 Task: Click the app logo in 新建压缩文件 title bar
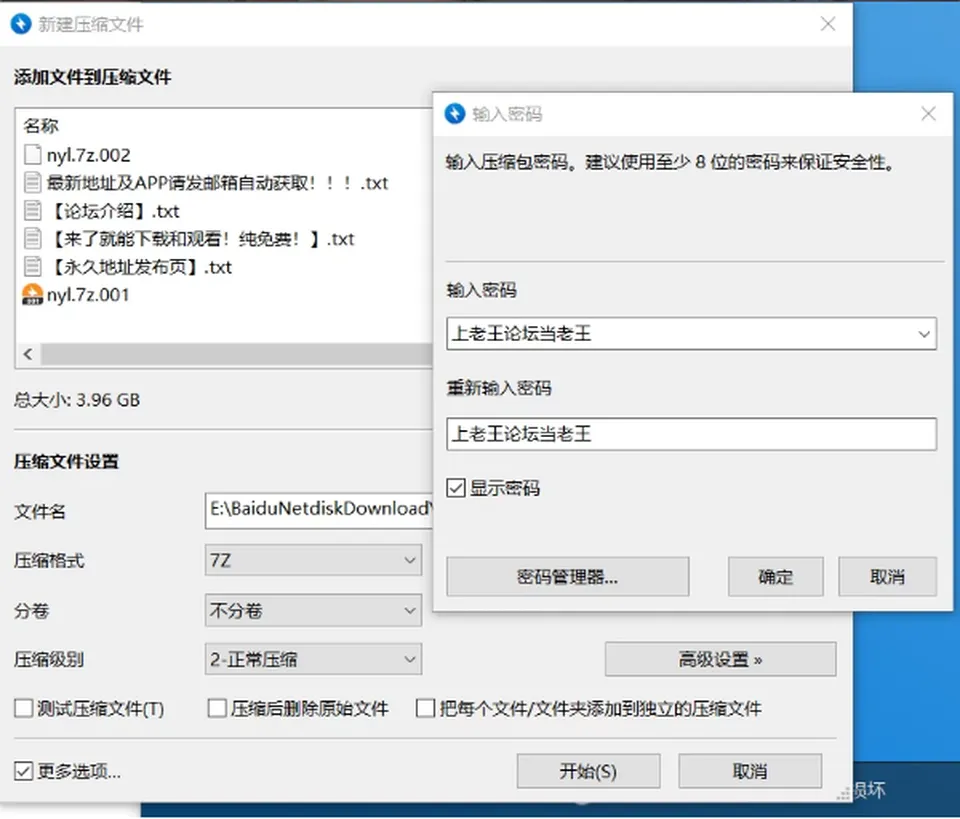21,24
